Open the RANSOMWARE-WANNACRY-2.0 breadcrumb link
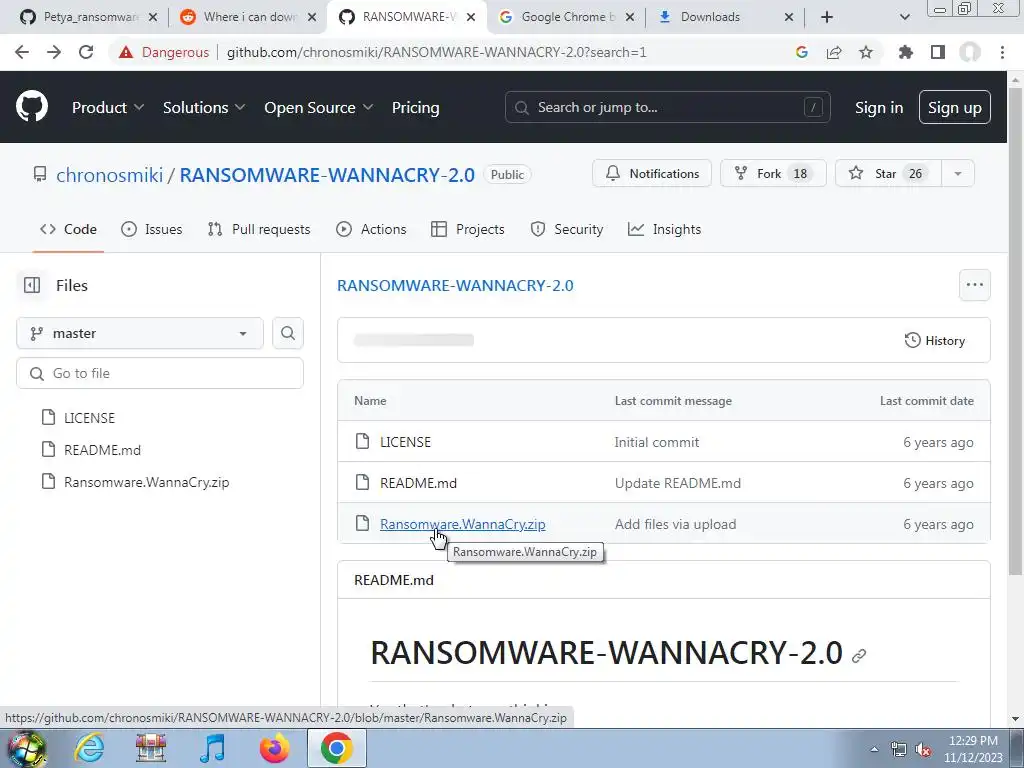The height and width of the screenshot is (768, 1024). pyautogui.click(x=455, y=285)
